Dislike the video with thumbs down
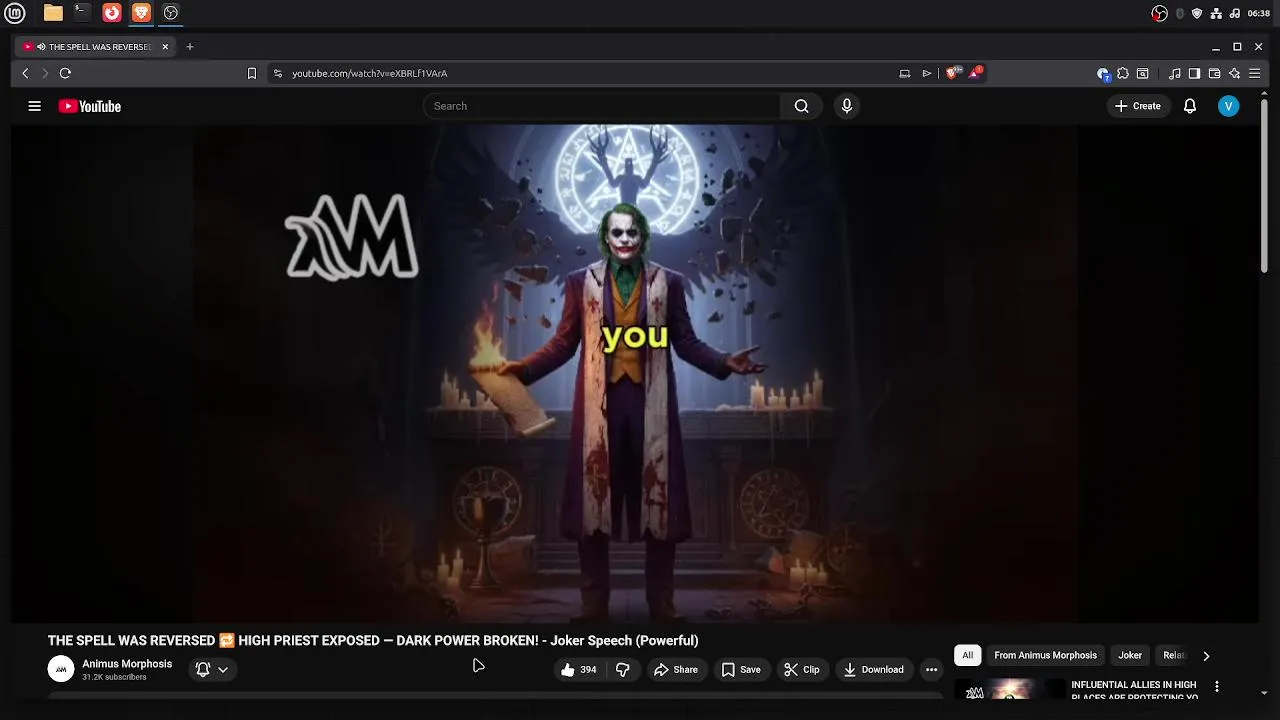The image size is (1280, 720). (623, 670)
